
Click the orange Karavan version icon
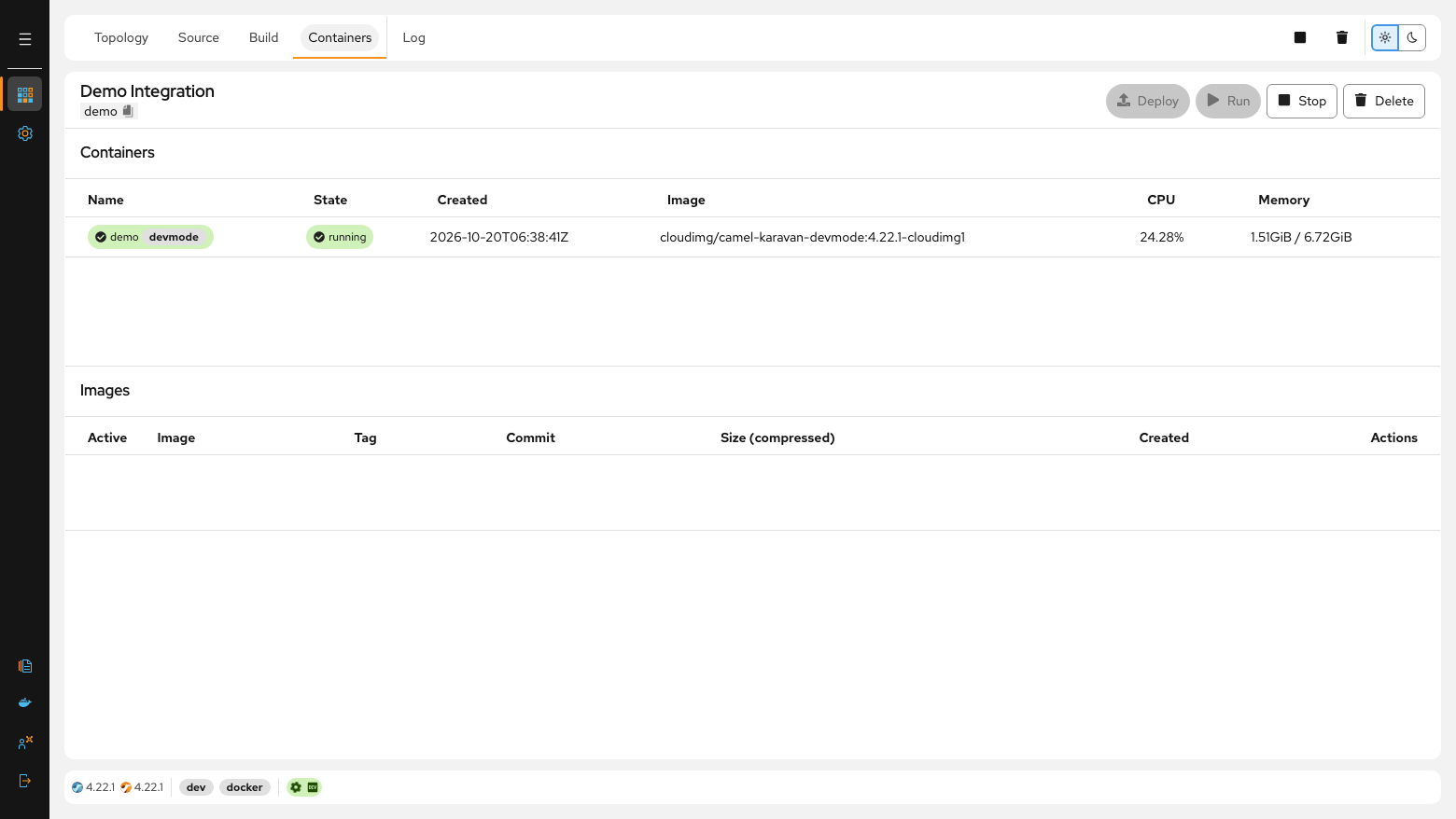[126, 787]
